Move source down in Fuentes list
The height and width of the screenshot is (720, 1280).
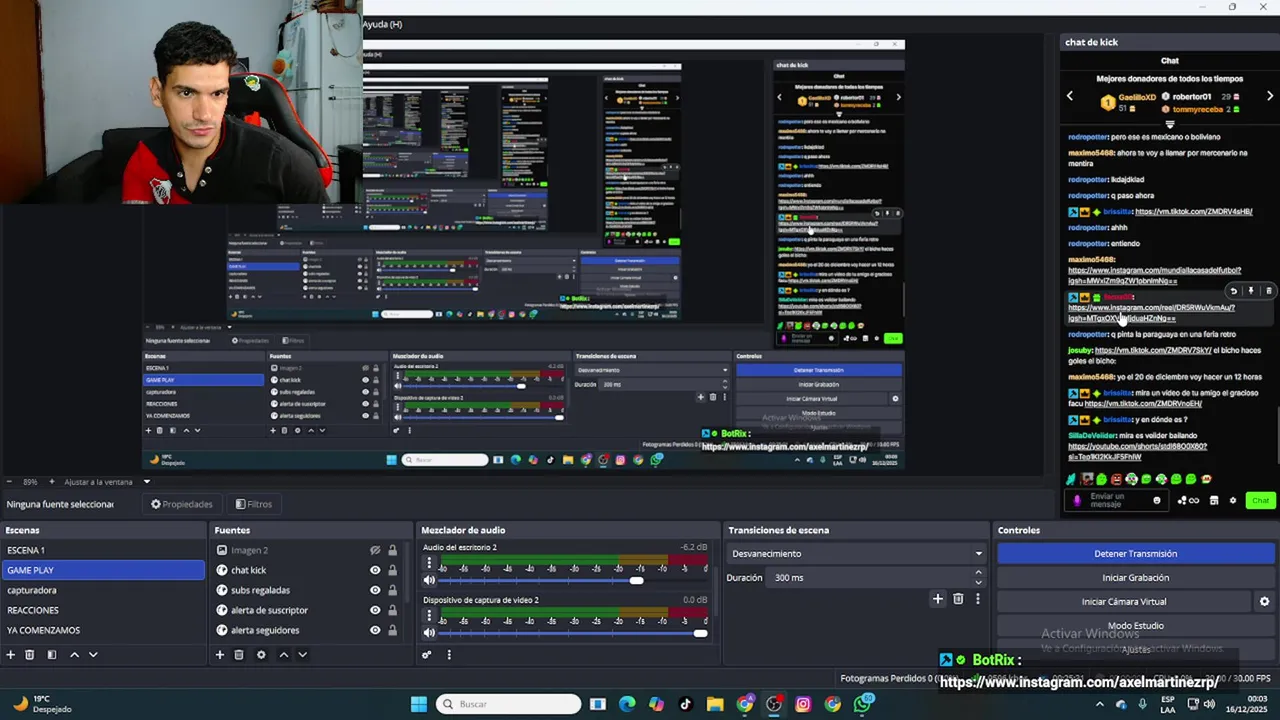point(302,655)
